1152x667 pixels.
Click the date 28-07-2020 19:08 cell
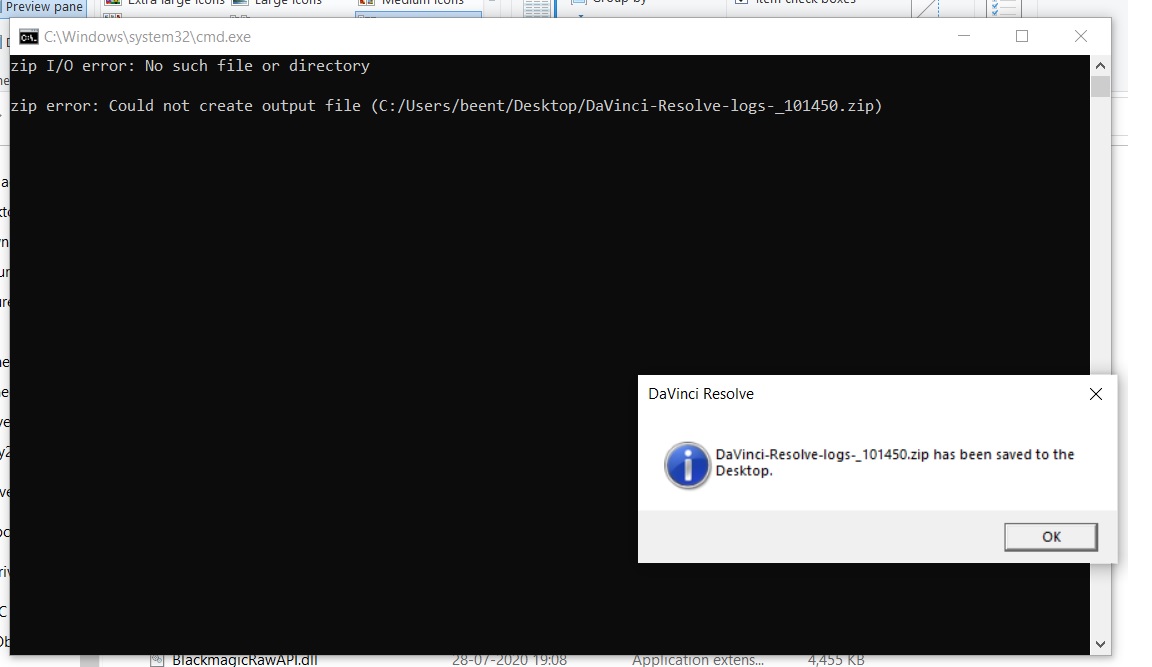(509, 660)
